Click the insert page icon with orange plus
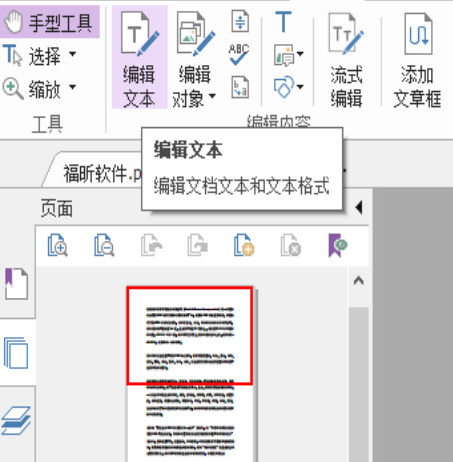Viewport: 453px width, 462px height. pyautogui.click(x=244, y=245)
